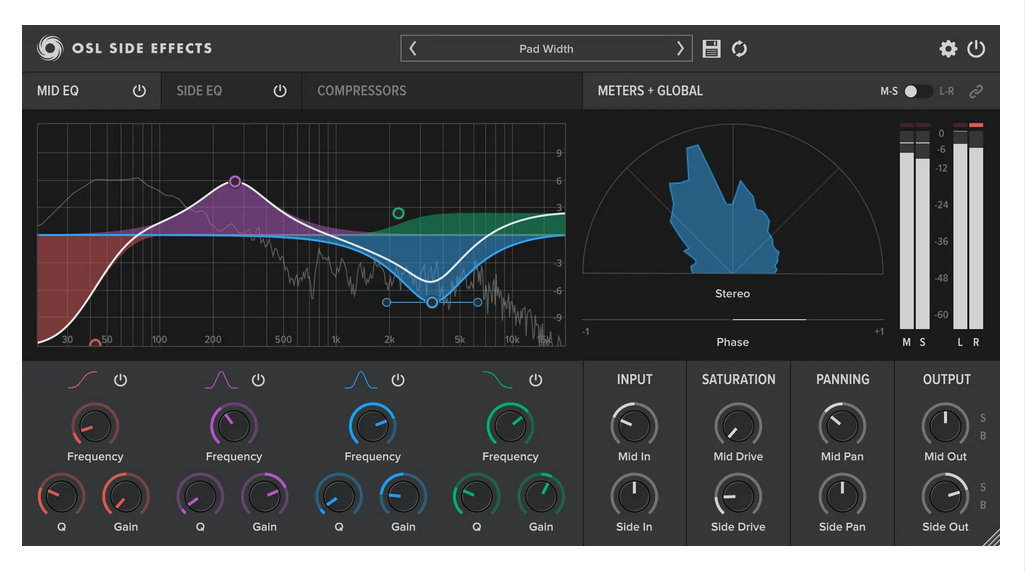The image size is (1025, 573).
Task: Click the blue band left Q handle
Action: click(386, 303)
